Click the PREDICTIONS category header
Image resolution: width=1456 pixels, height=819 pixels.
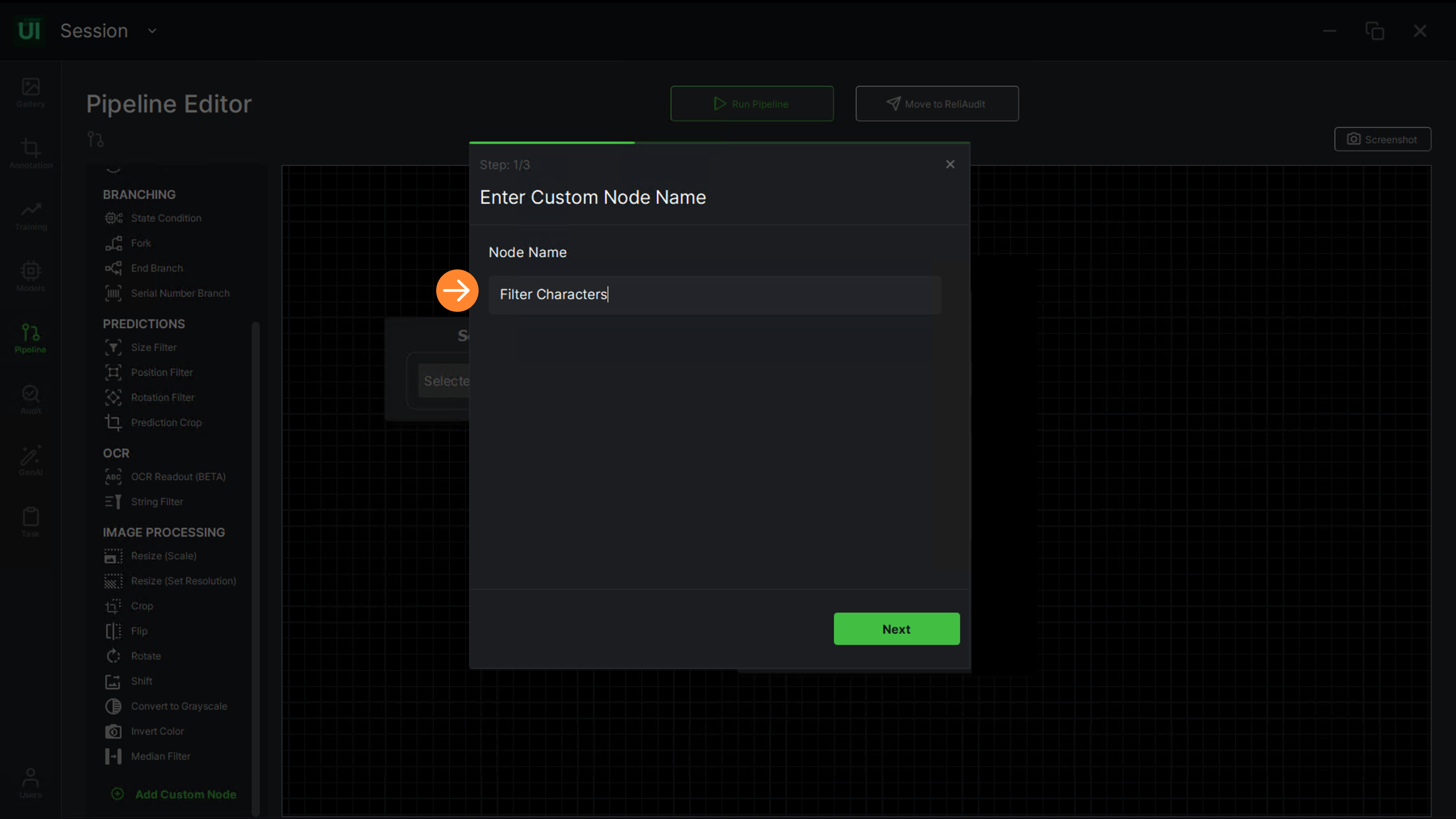(143, 324)
